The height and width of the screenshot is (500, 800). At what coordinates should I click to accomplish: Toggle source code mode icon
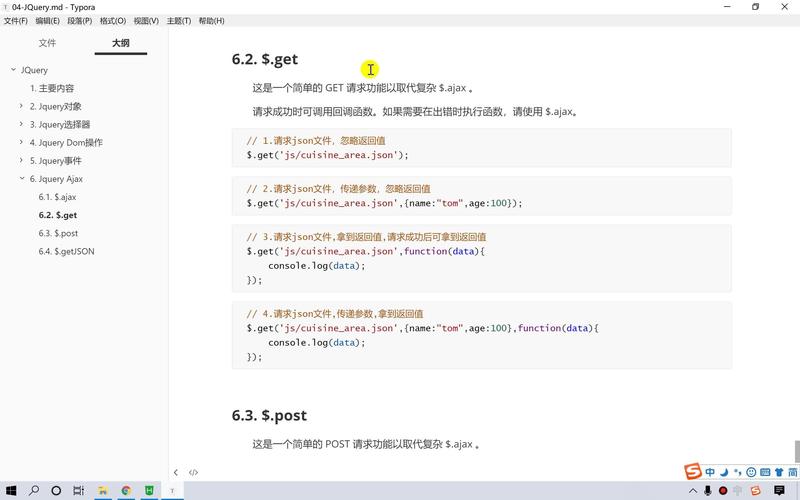coord(193,472)
